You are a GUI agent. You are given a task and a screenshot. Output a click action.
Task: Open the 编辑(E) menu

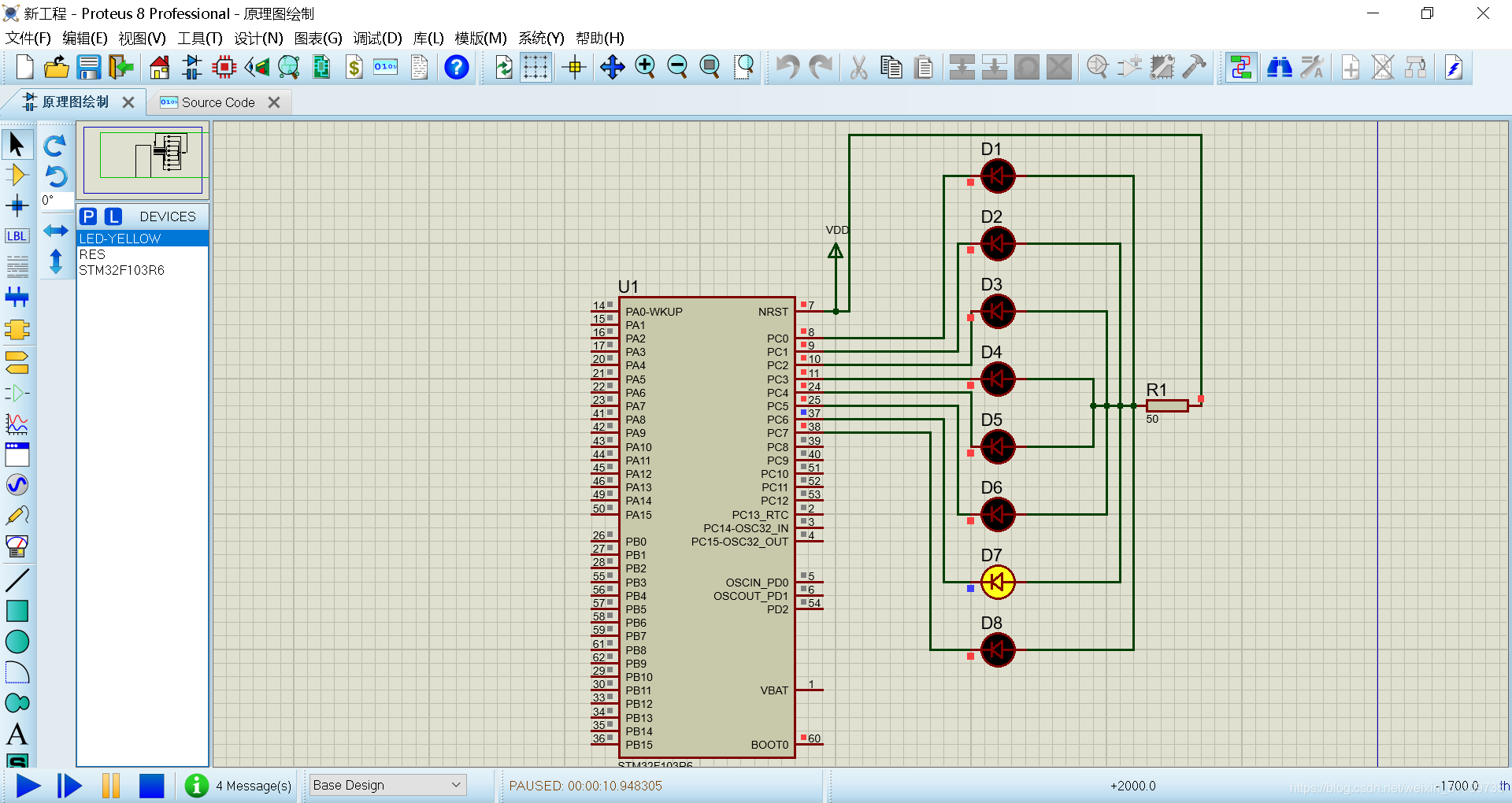click(x=84, y=38)
